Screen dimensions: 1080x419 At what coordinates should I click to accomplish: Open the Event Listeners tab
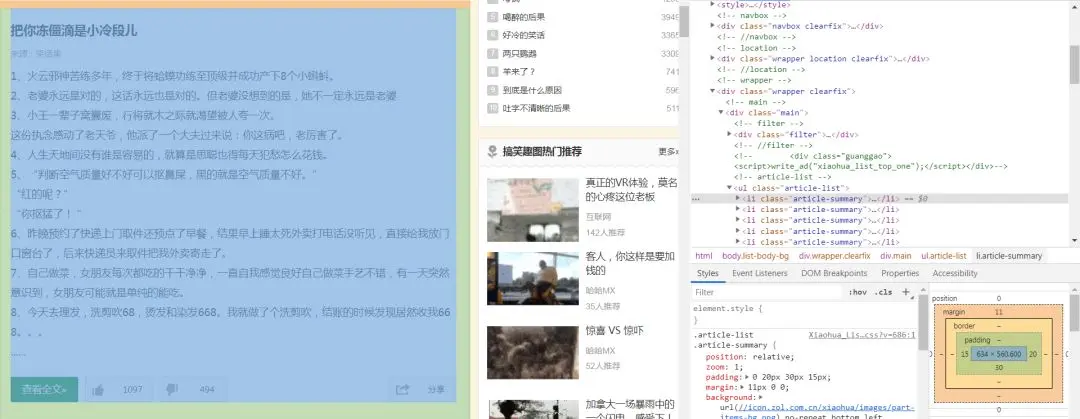[760, 274]
